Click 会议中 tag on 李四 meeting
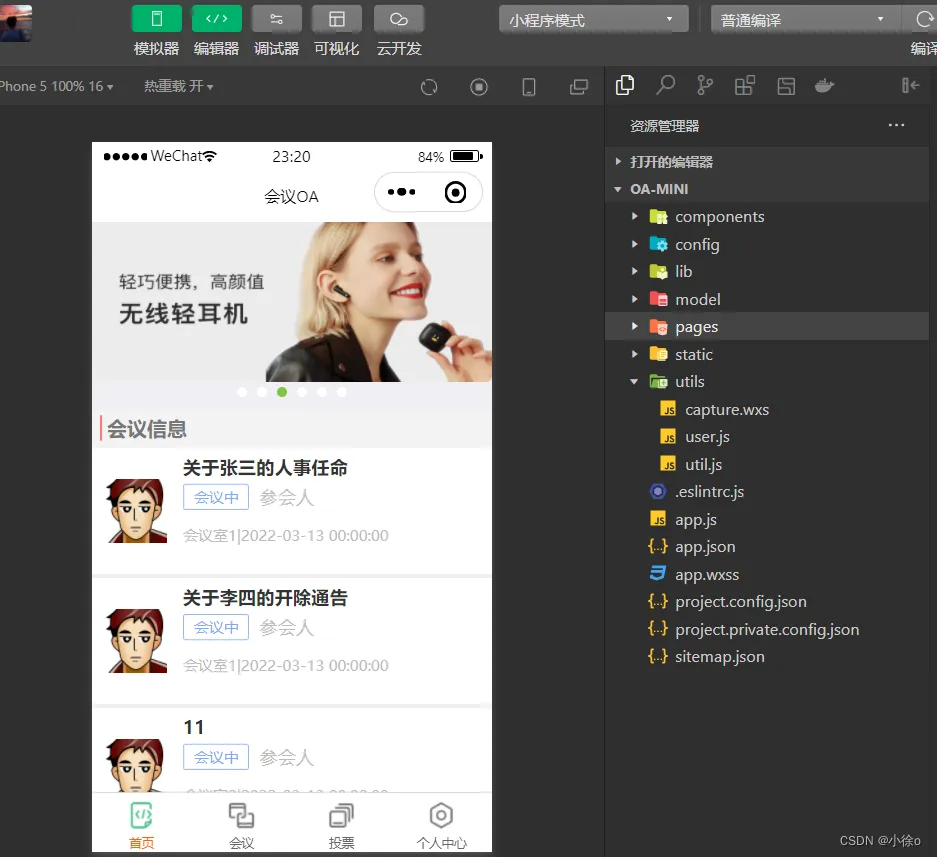 click(x=216, y=628)
